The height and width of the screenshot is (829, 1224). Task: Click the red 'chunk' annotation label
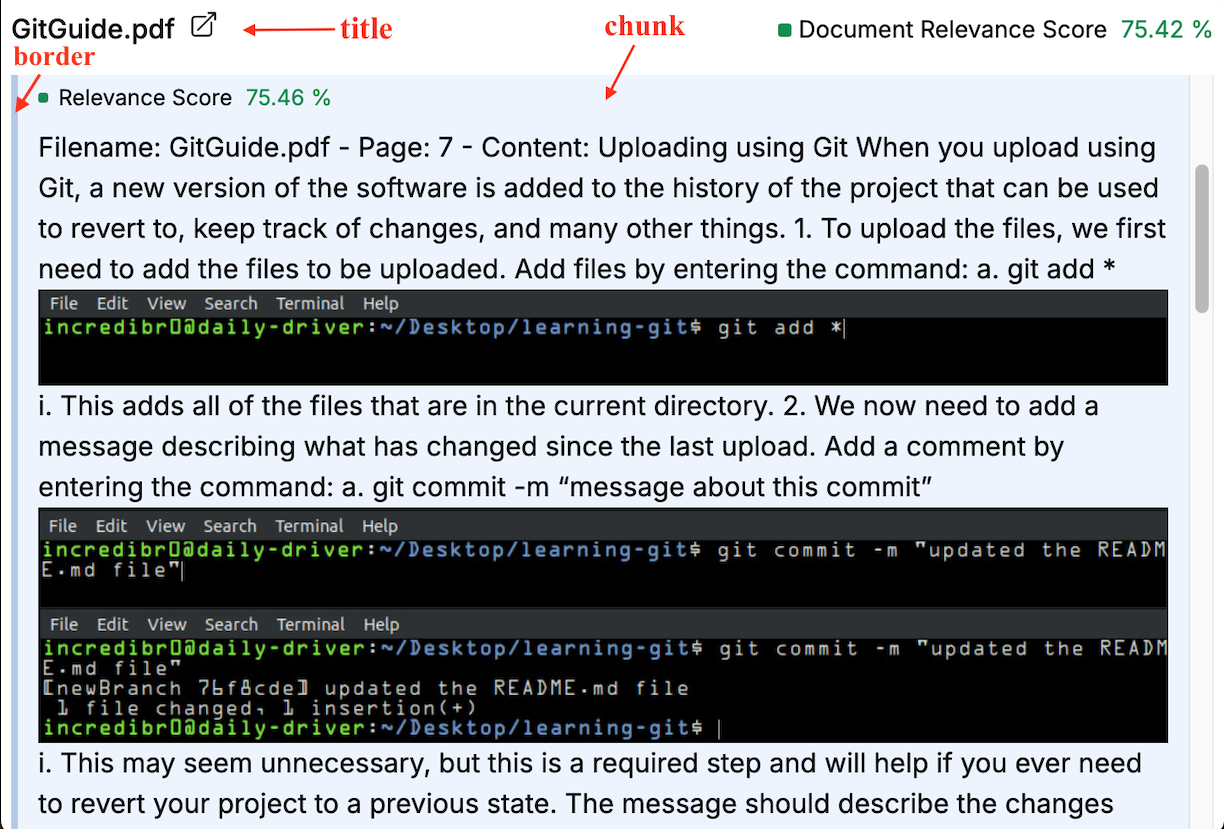(644, 27)
